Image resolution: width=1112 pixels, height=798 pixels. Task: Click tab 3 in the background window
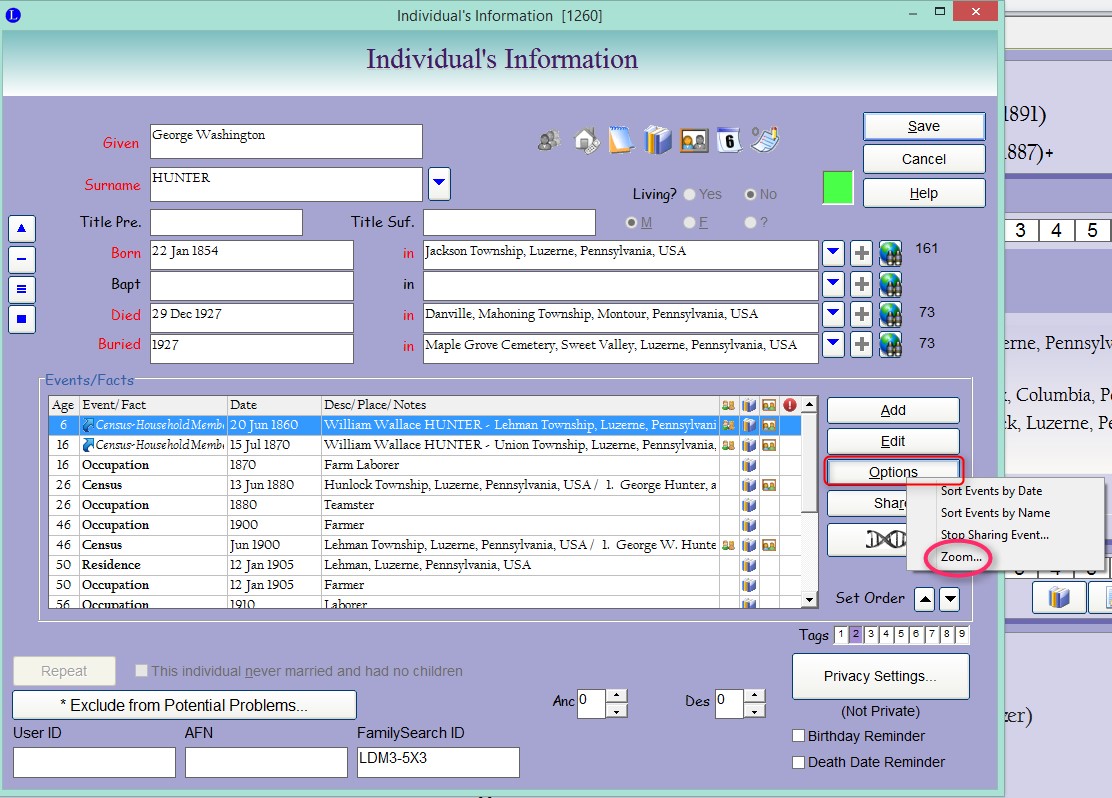point(1021,231)
